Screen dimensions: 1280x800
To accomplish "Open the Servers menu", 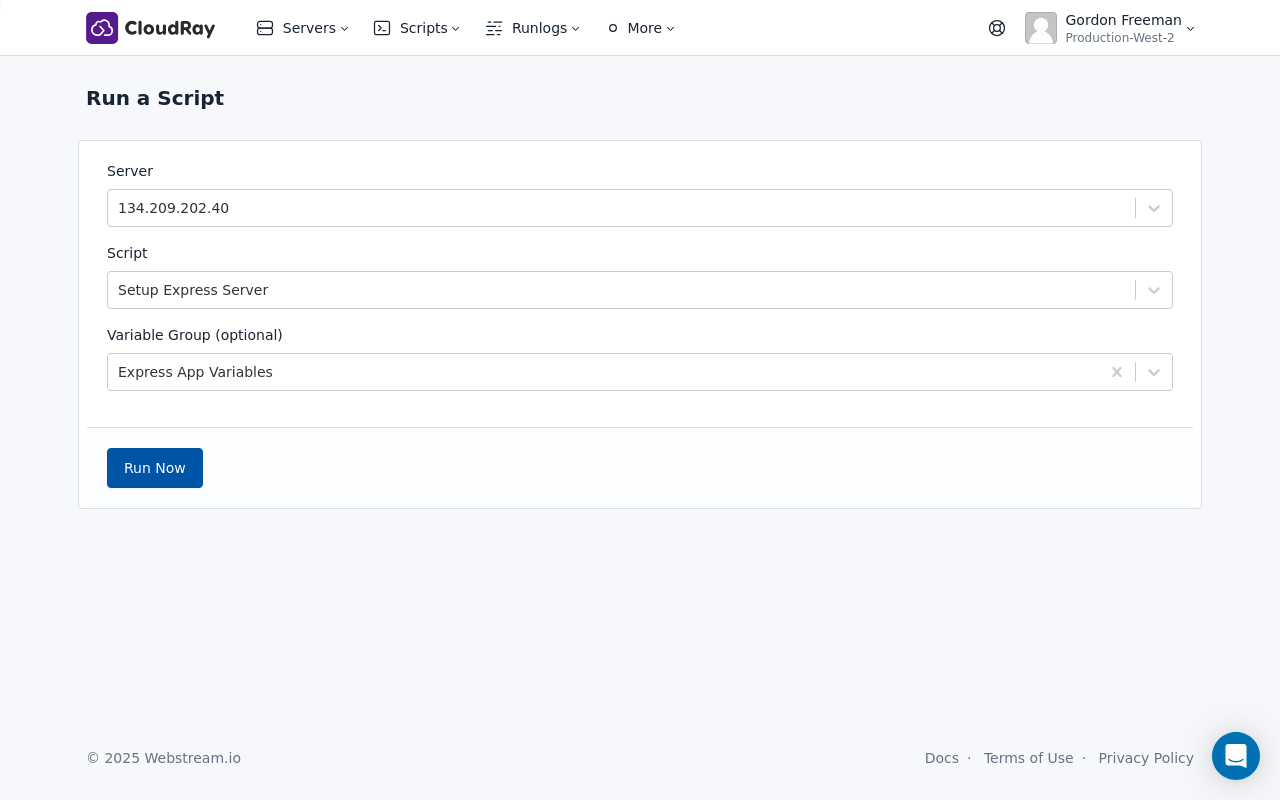I will point(309,28).
